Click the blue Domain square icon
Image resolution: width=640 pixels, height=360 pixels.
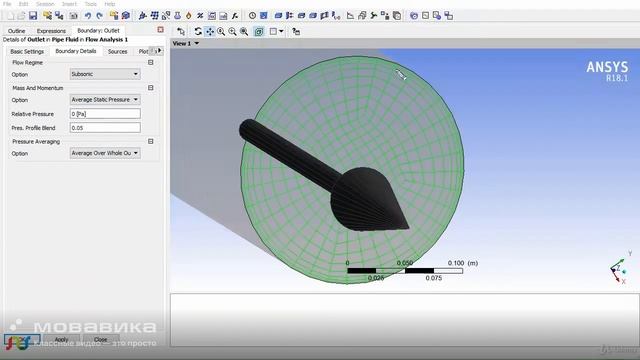264,16
